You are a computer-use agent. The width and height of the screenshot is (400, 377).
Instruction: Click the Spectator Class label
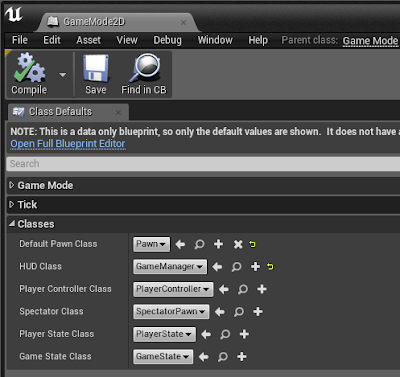[x=51, y=311]
